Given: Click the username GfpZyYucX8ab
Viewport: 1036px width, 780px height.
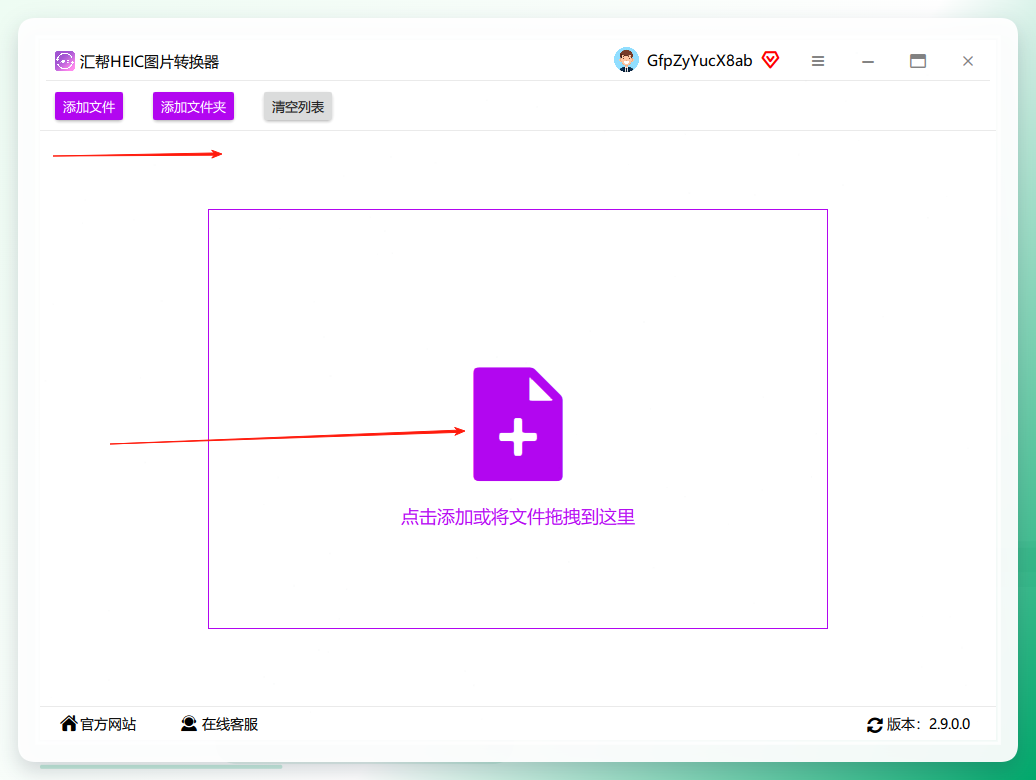Looking at the screenshot, I should [x=699, y=61].
